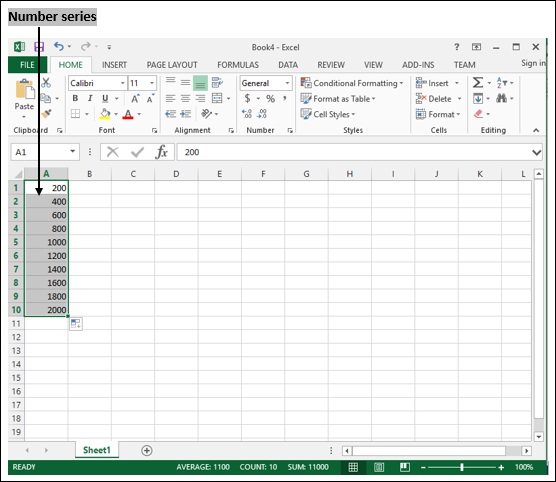Viewport: 556px width, 482px height.
Task: Click the Format Painter brush icon
Action: click(46, 113)
